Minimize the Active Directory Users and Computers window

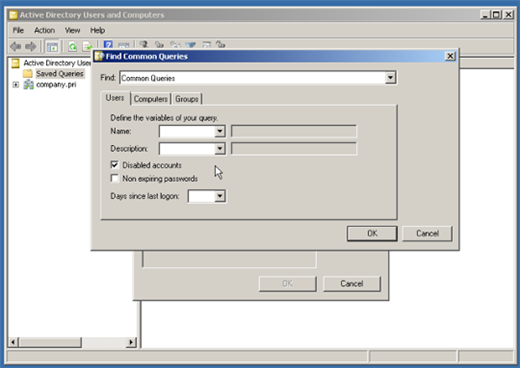(485, 15)
